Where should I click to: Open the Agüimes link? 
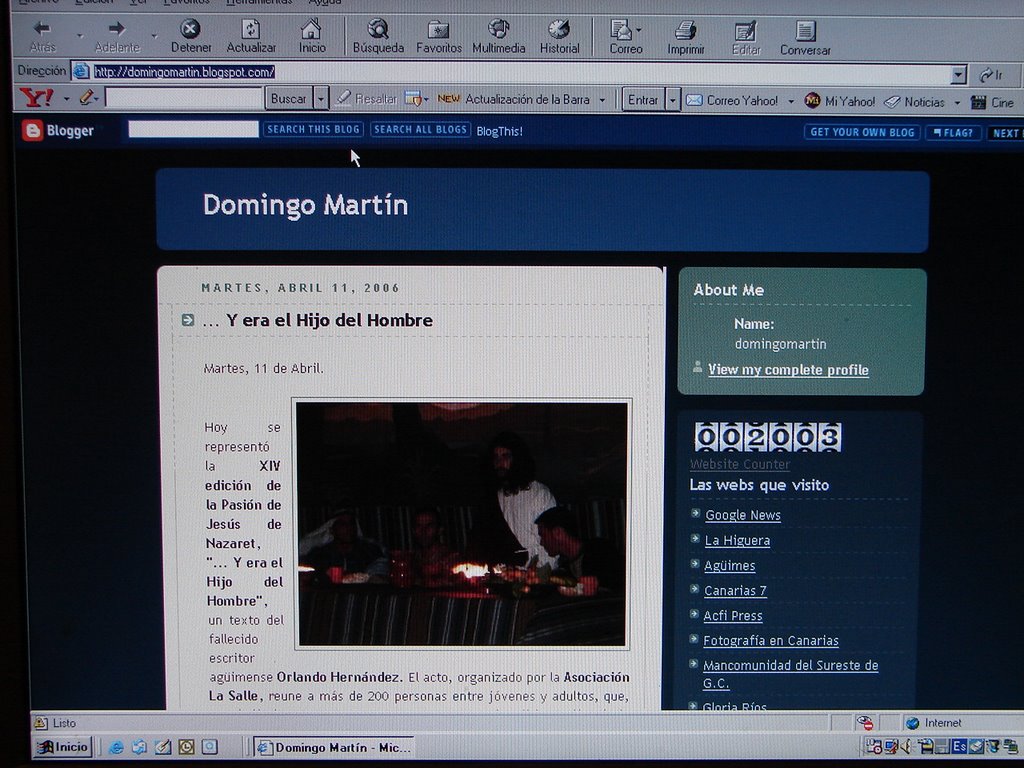point(729,566)
